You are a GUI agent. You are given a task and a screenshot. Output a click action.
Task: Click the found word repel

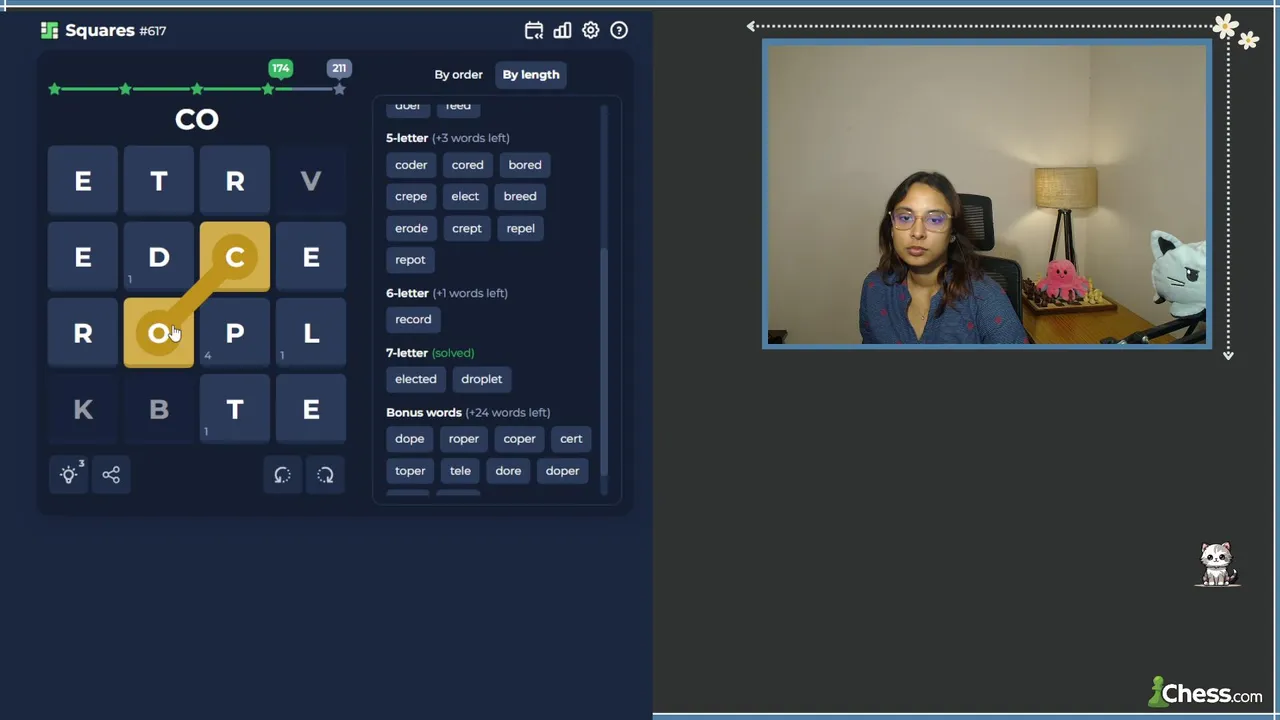(x=521, y=228)
